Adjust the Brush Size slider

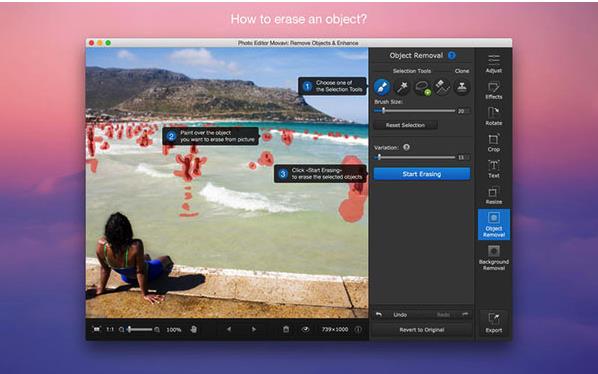pos(415,111)
